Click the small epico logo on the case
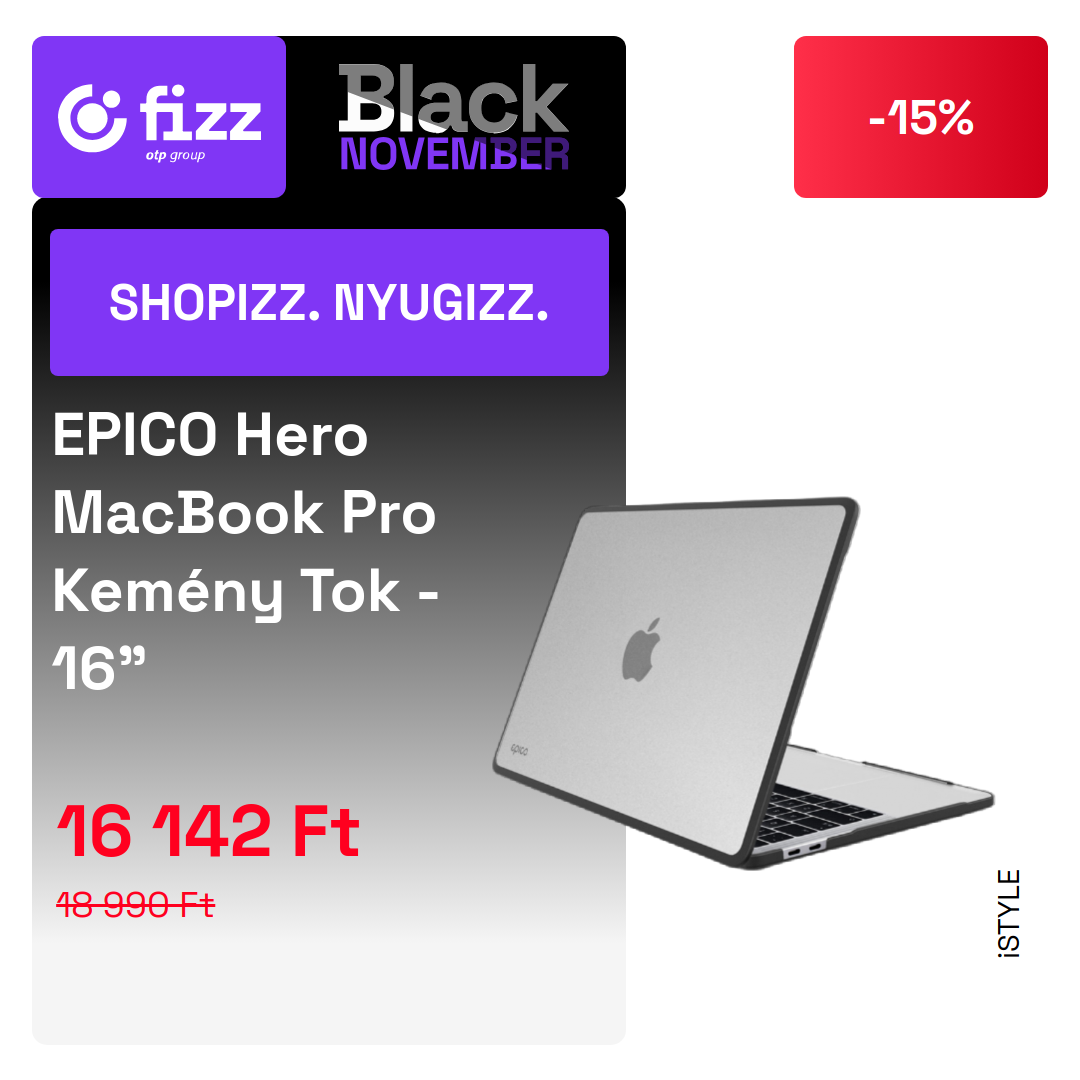This screenshot has height=1080, width=1080. (519, 750)
